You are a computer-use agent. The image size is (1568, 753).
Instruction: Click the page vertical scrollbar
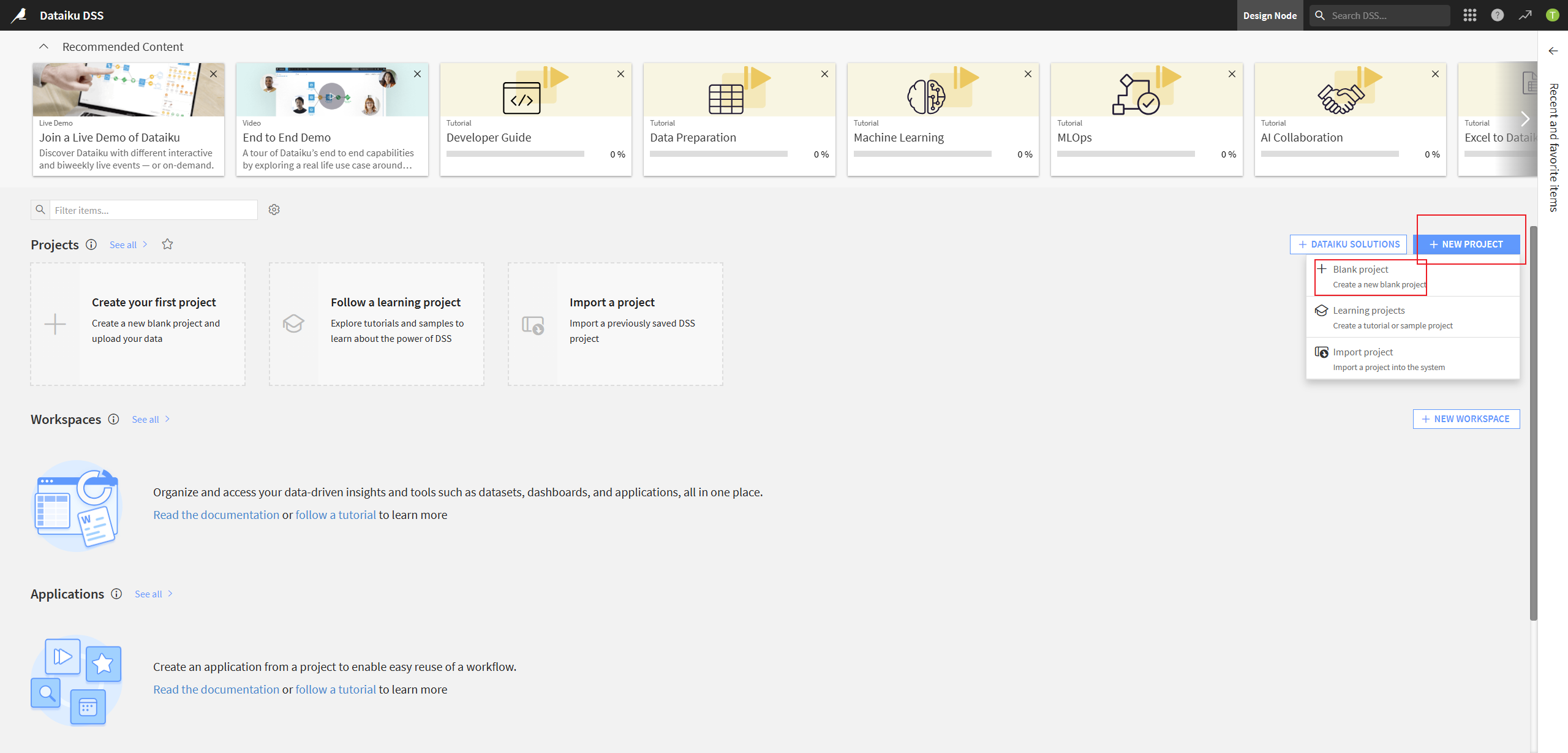1533,423
